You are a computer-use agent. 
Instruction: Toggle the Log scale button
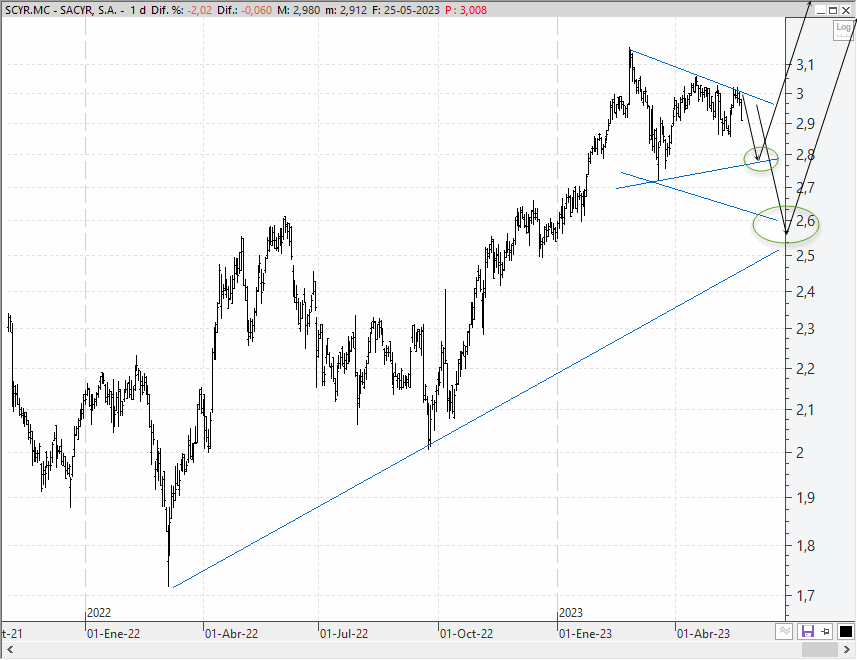point(843,29)
